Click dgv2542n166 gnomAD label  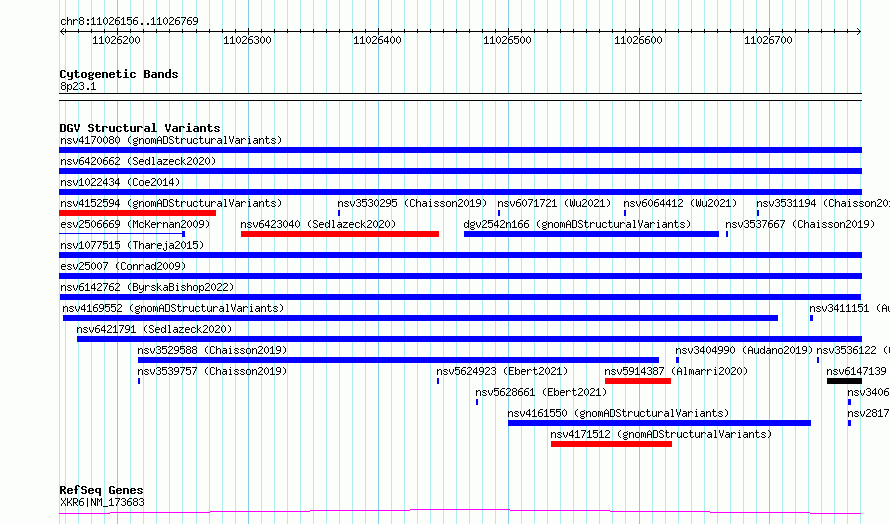[577, 224]
